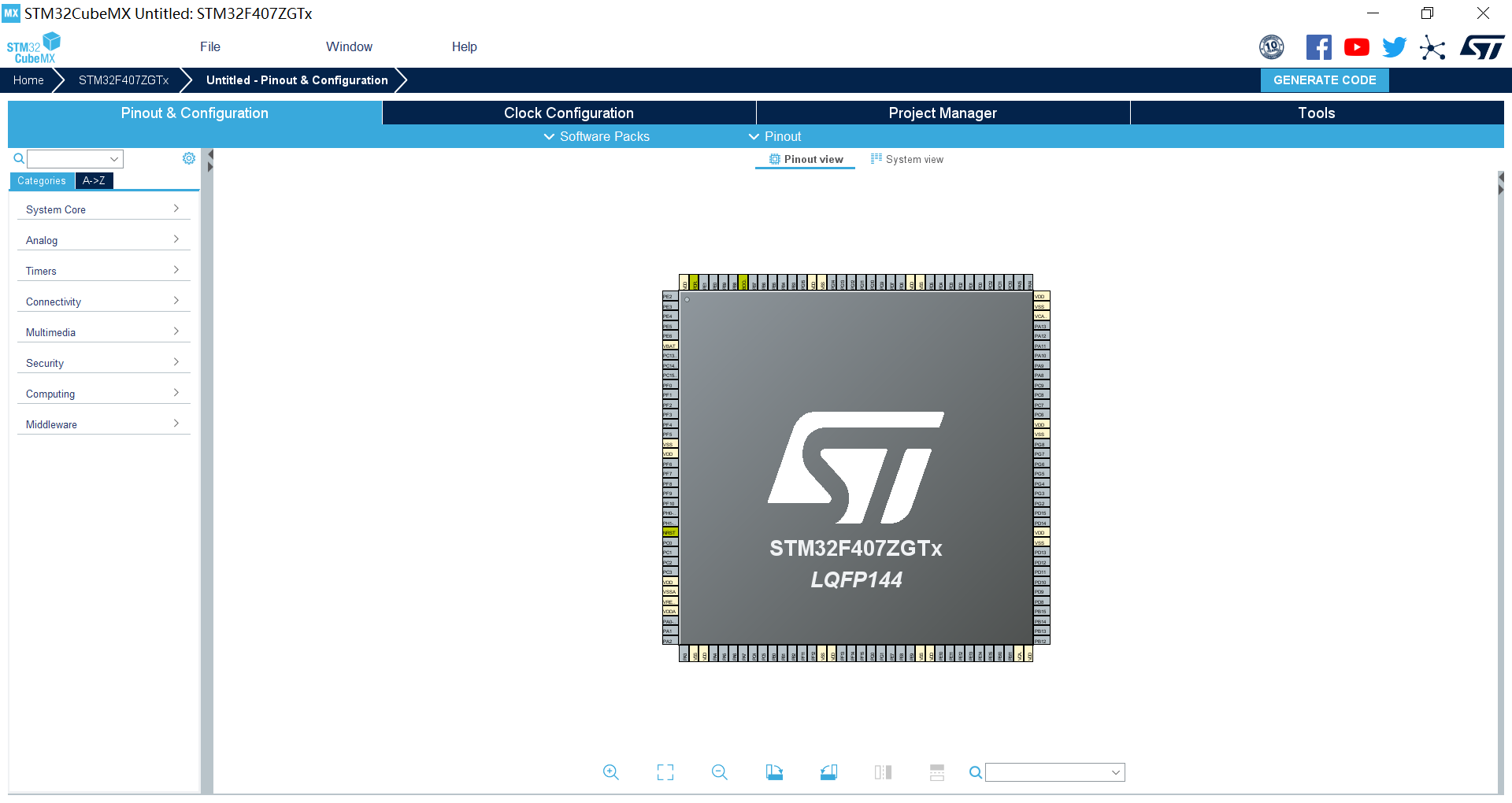Image resolution: width=1512 pixels, height=803 pixels.
Task: Rotate the chip clockwise
Action: click(774, 772)
